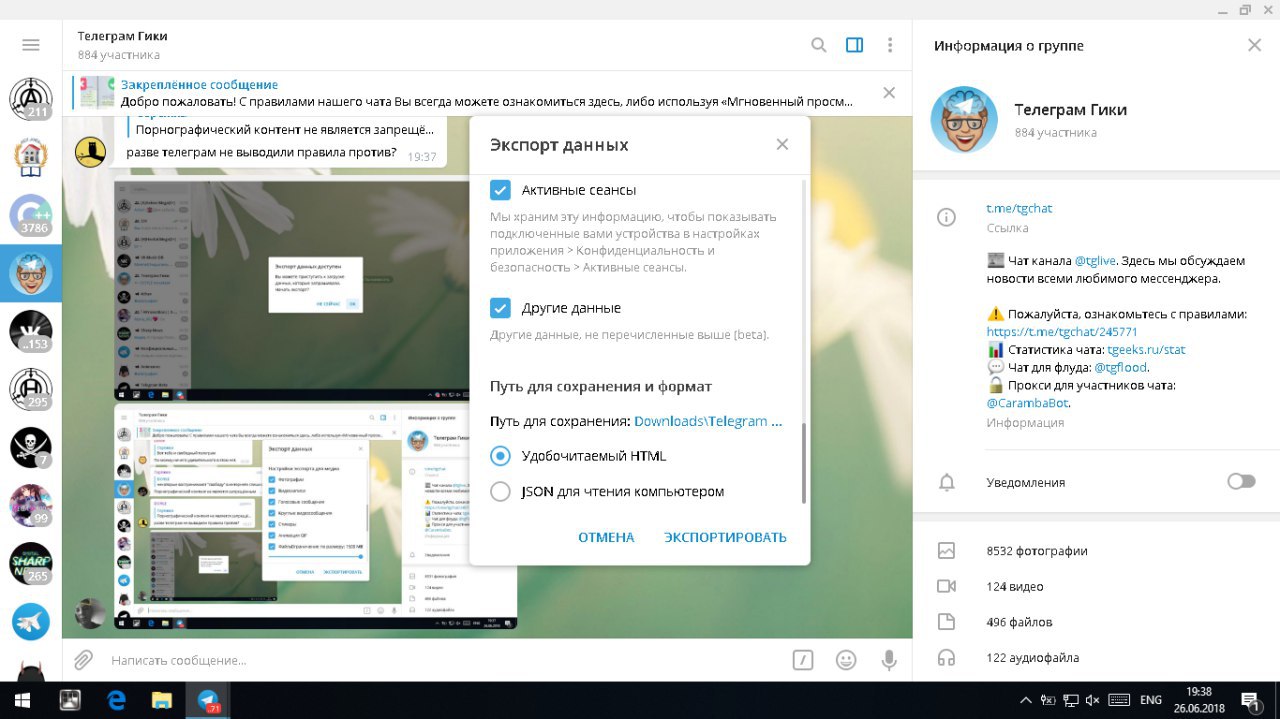Open the hamburger main menu
This screenshot has height=719, width=1280.
point(30,45)
